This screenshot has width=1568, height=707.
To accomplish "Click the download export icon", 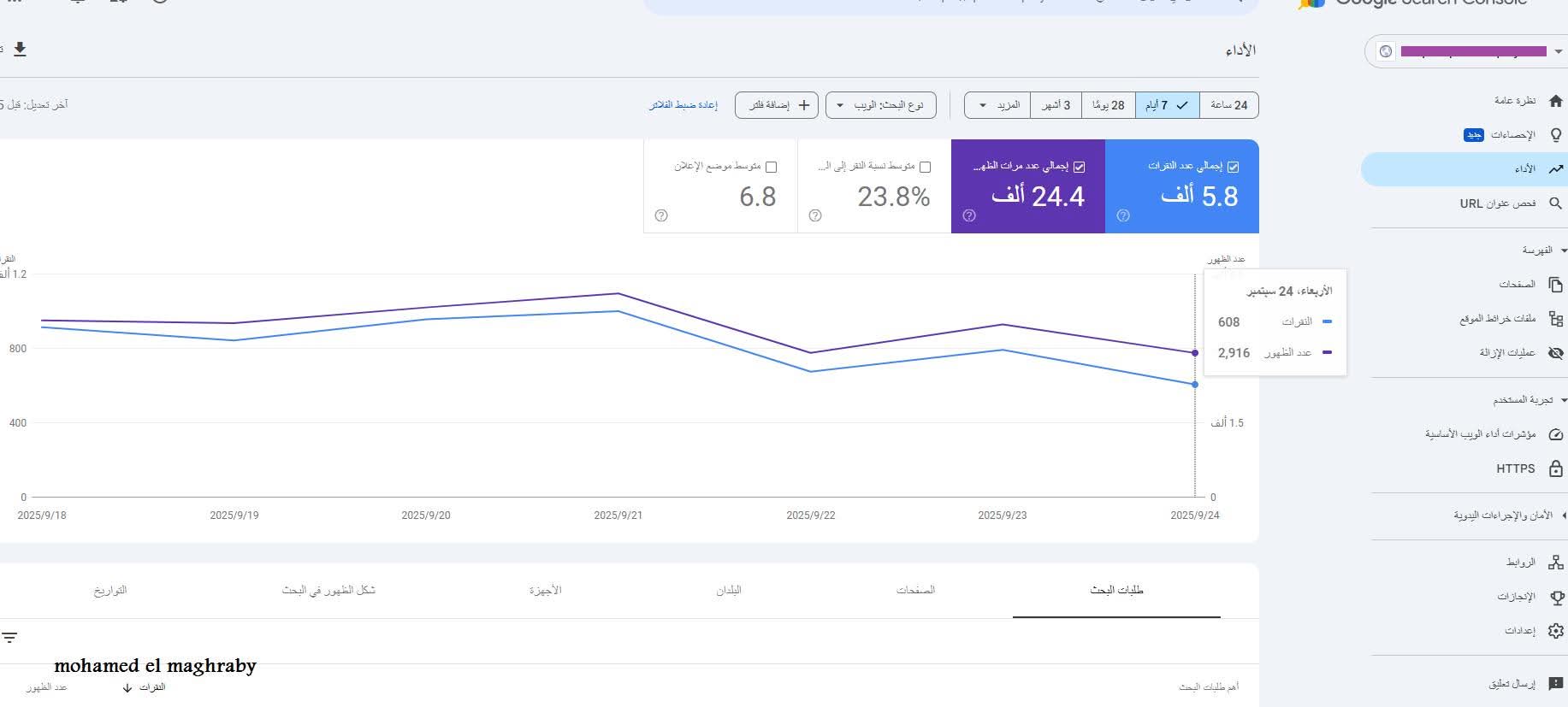I will [x=20, y=50].
